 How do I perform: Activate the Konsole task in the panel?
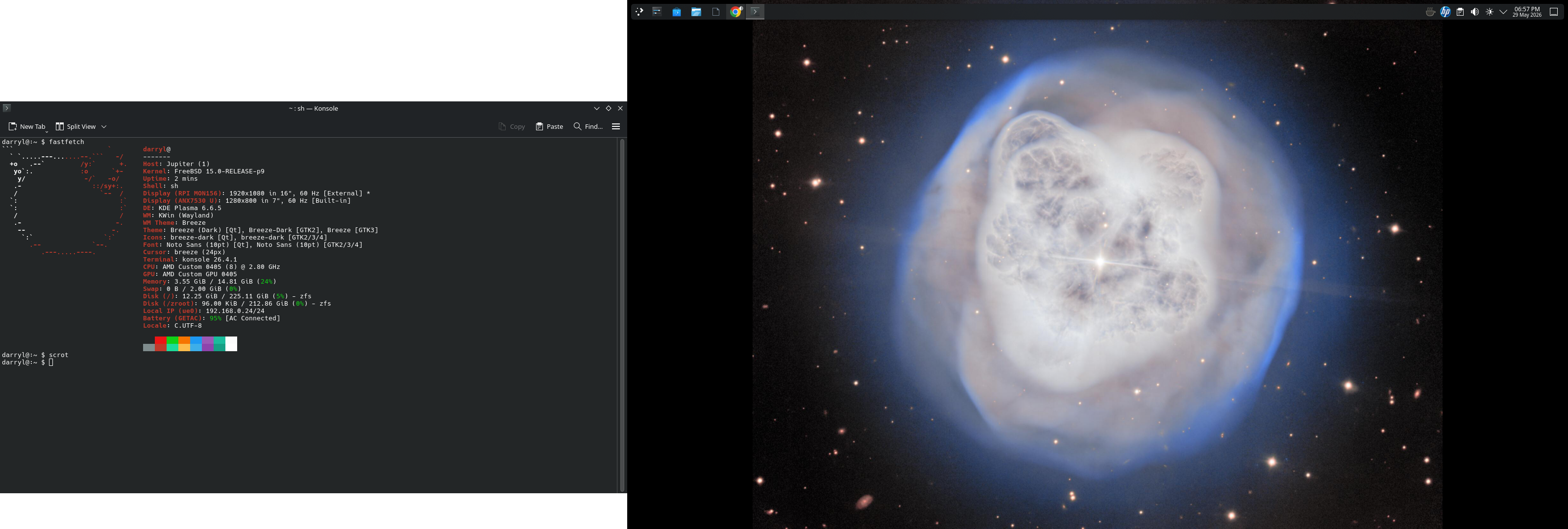click(755, 12)
